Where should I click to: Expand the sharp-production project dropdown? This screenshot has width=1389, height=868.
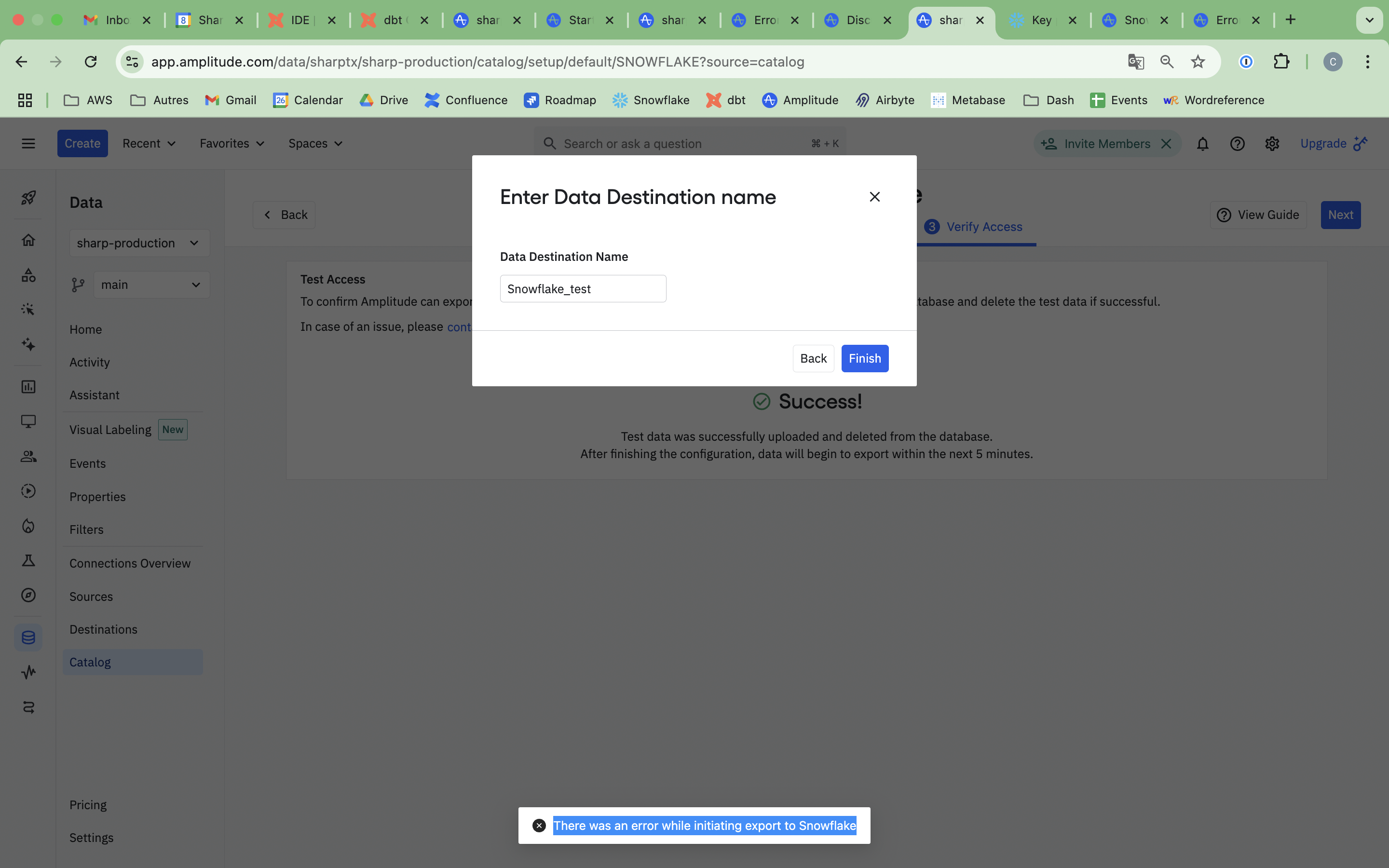tap(139, 243)
